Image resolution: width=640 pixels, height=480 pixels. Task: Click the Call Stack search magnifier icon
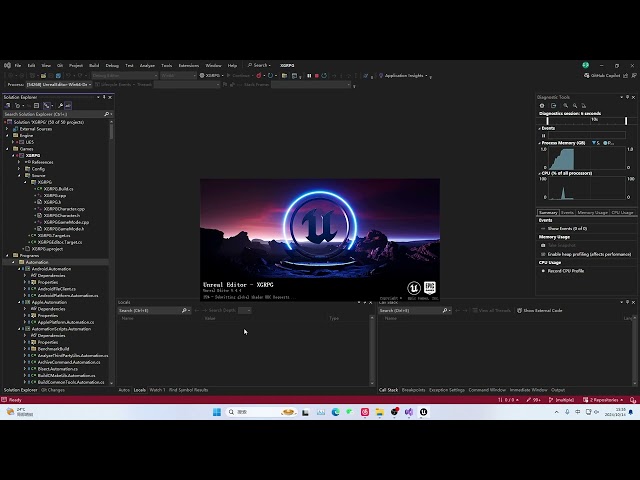tap(445, 311)
